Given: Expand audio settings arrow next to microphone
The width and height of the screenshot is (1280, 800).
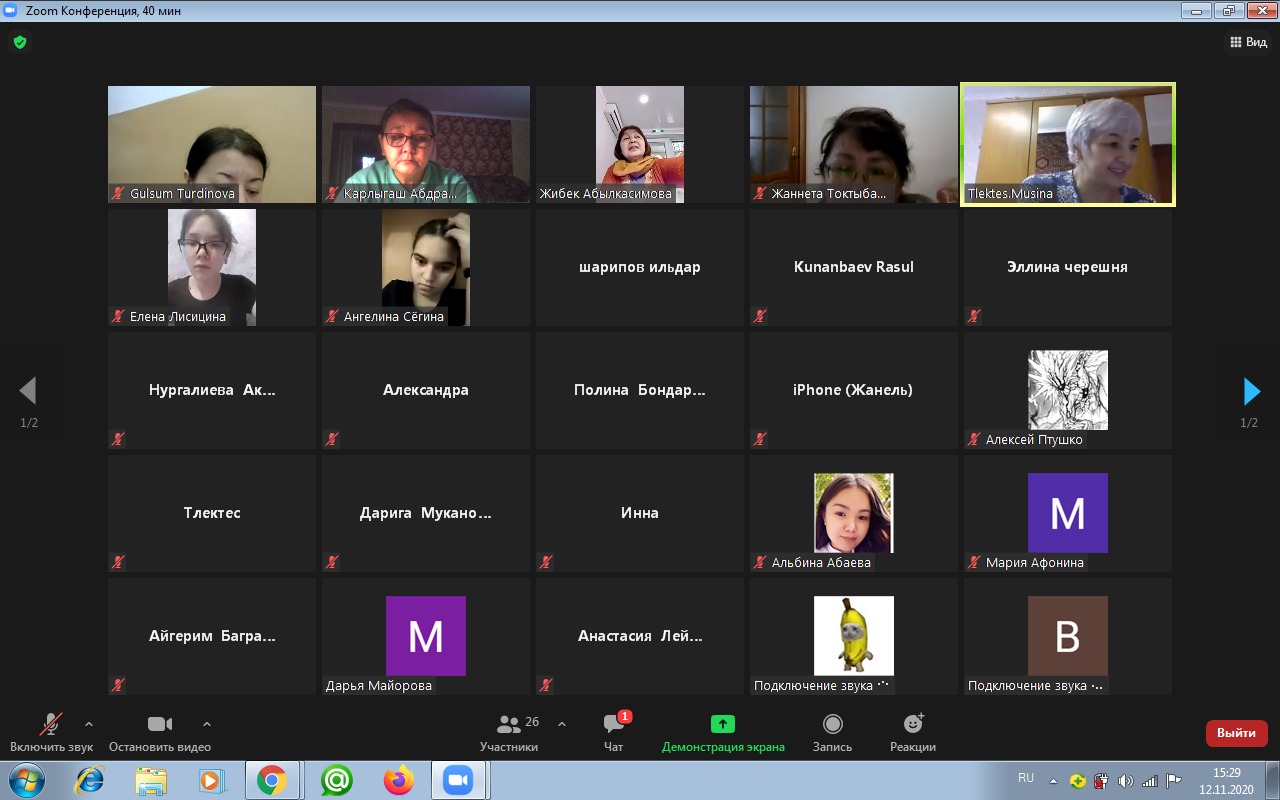Looking at the screenshot, I should pos(89,724).
